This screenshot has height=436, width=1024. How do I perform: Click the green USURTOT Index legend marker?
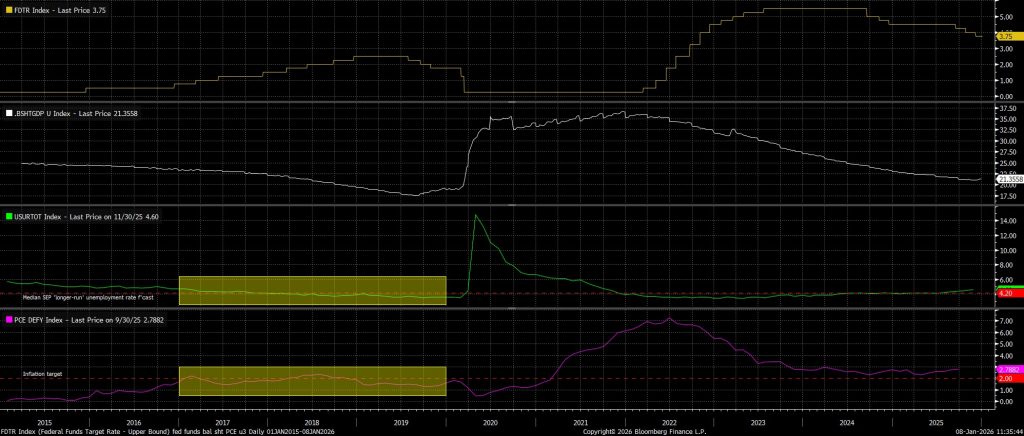click(9, 216)
